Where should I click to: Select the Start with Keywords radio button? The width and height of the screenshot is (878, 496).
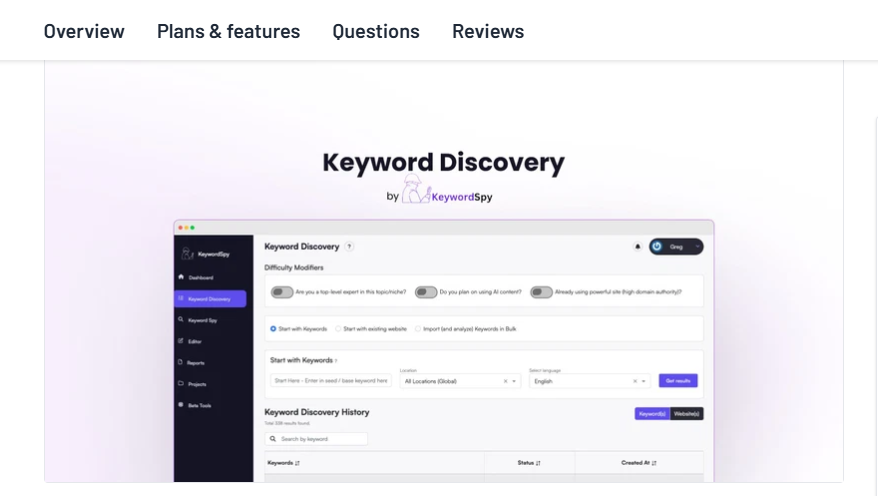point(273,329)
